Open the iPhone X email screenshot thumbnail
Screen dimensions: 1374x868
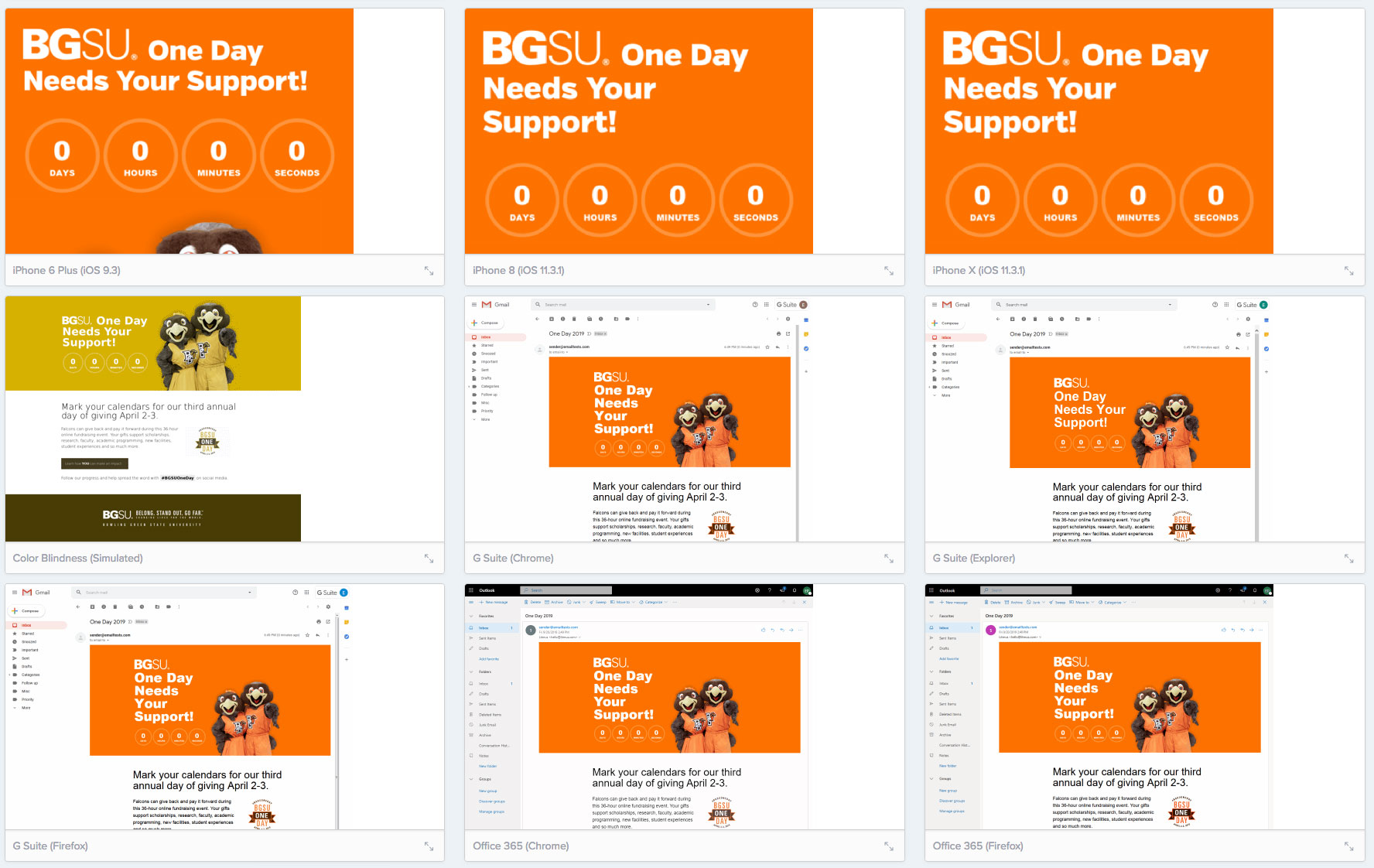[1144, 132]
